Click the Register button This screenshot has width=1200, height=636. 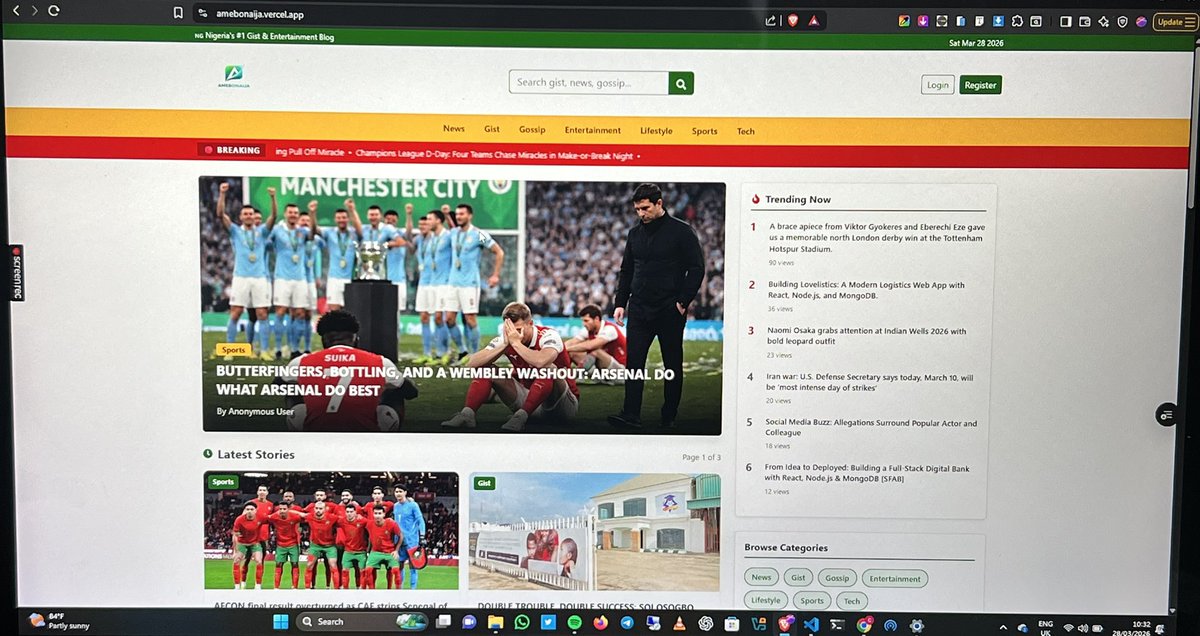pos(980,85)
